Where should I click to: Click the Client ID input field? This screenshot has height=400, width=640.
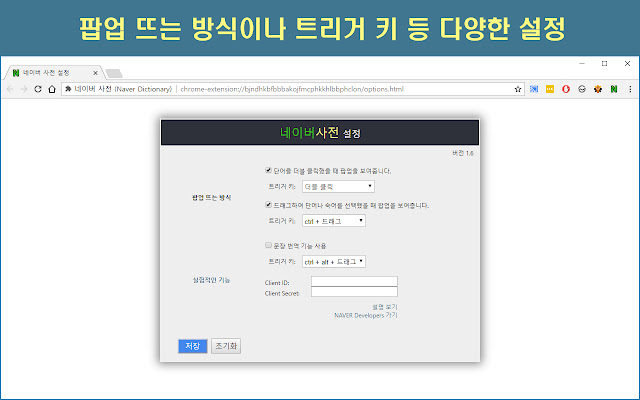click(354, 281)
